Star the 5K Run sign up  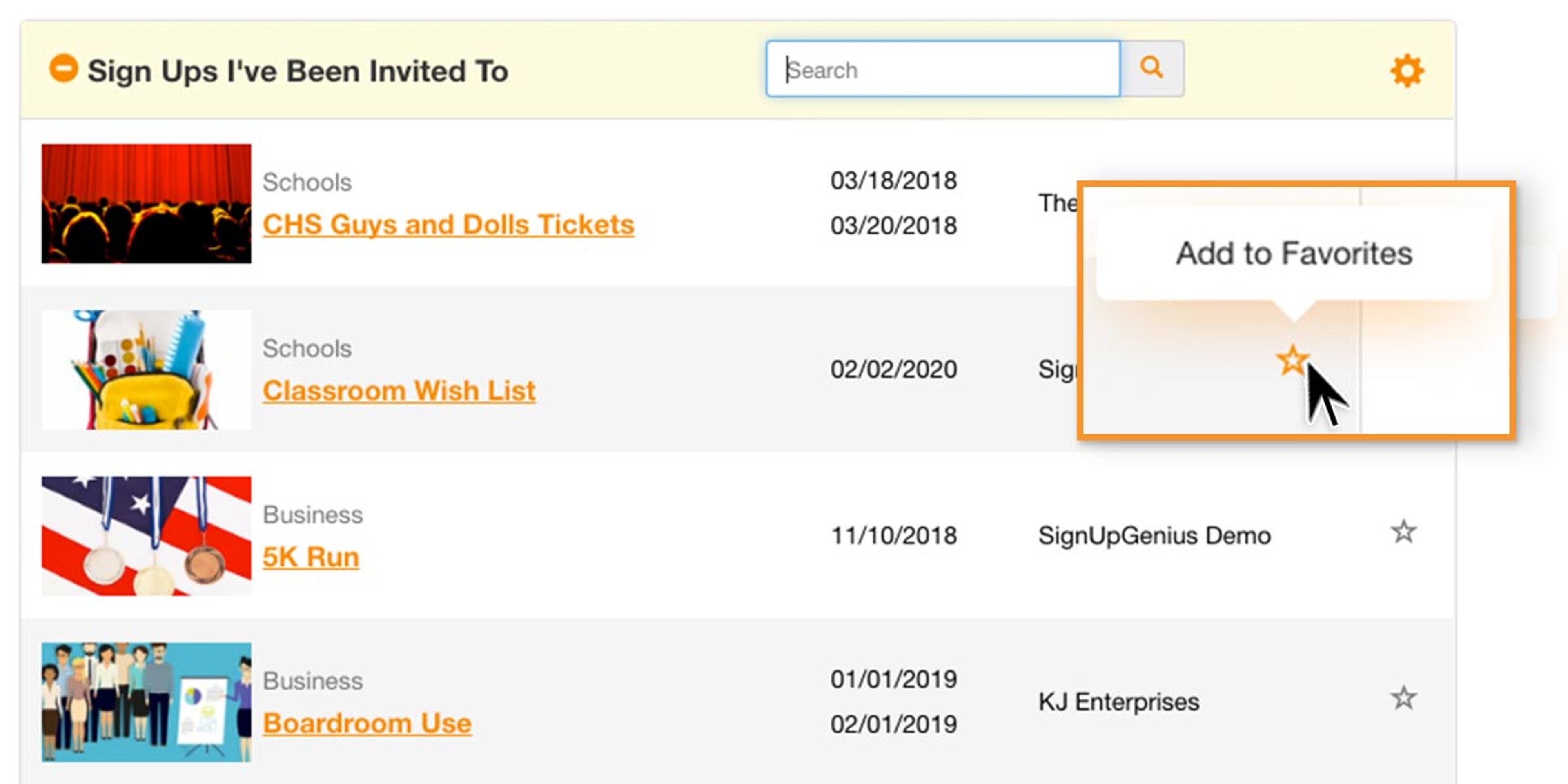pos(1403,532)
